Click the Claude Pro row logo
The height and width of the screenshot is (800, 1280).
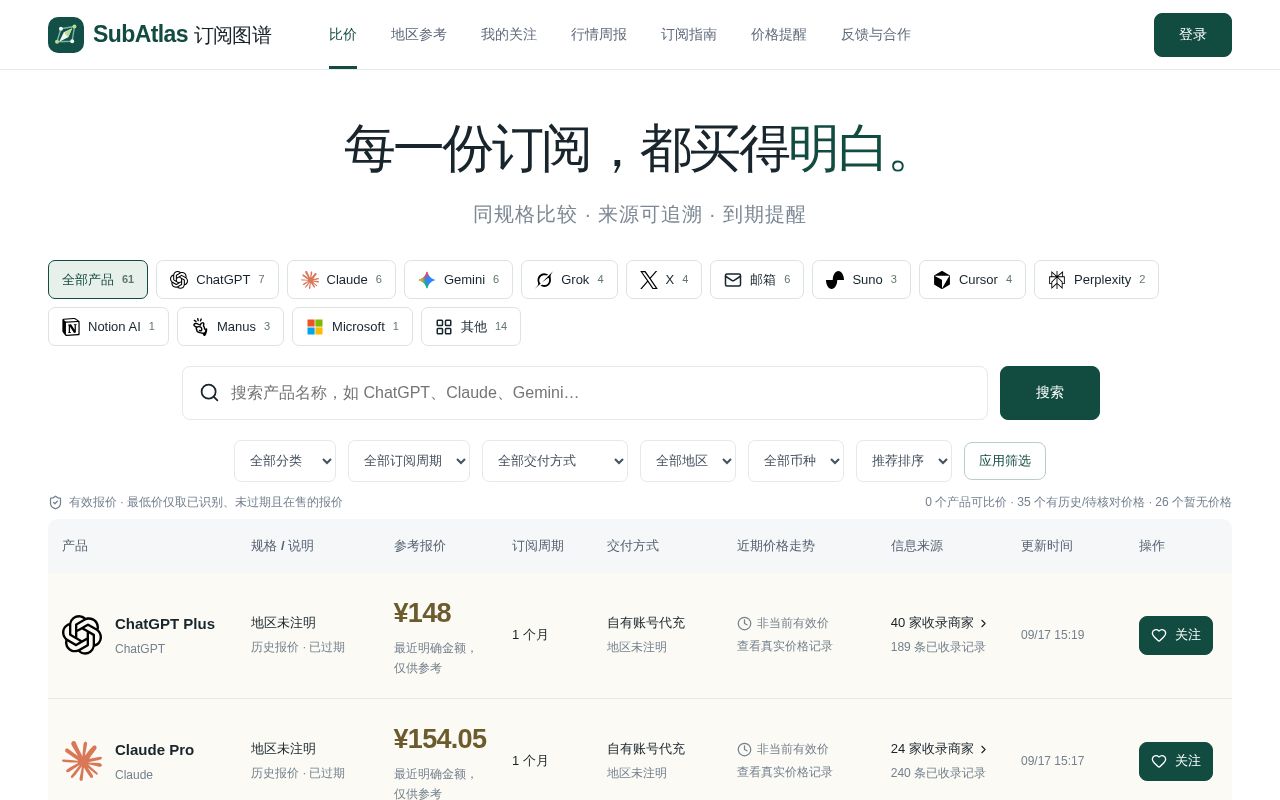(x=82, y=761)
